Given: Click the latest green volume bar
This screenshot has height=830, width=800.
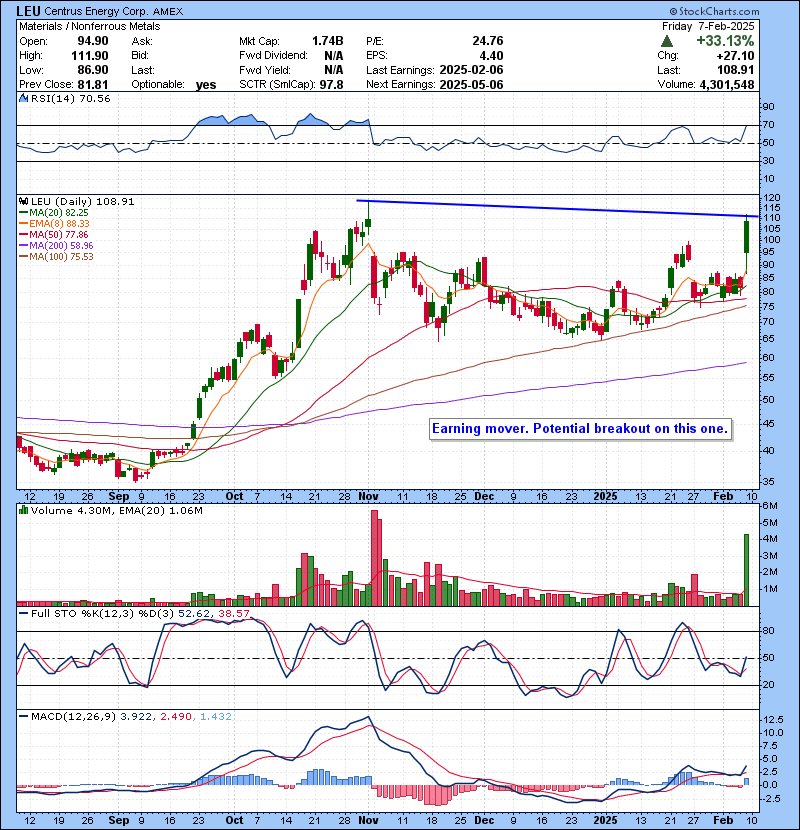Looking at the screenshot, I should 746,570.
